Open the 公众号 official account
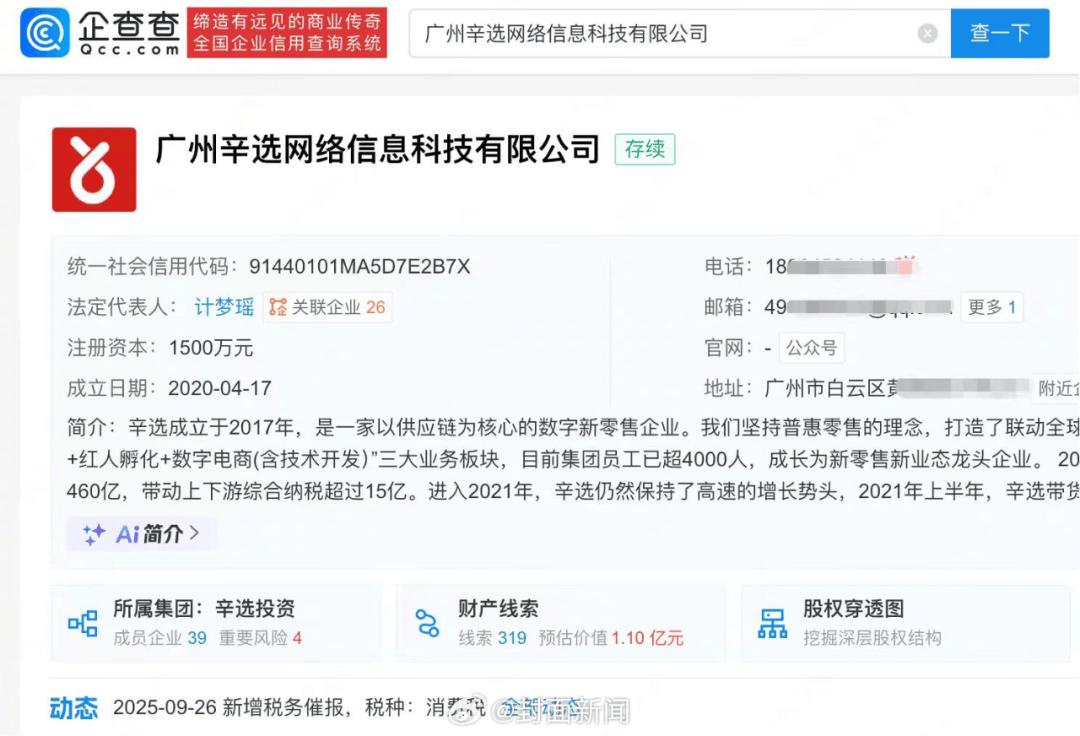Screen dimensions: 1080x736 [811, 347]
